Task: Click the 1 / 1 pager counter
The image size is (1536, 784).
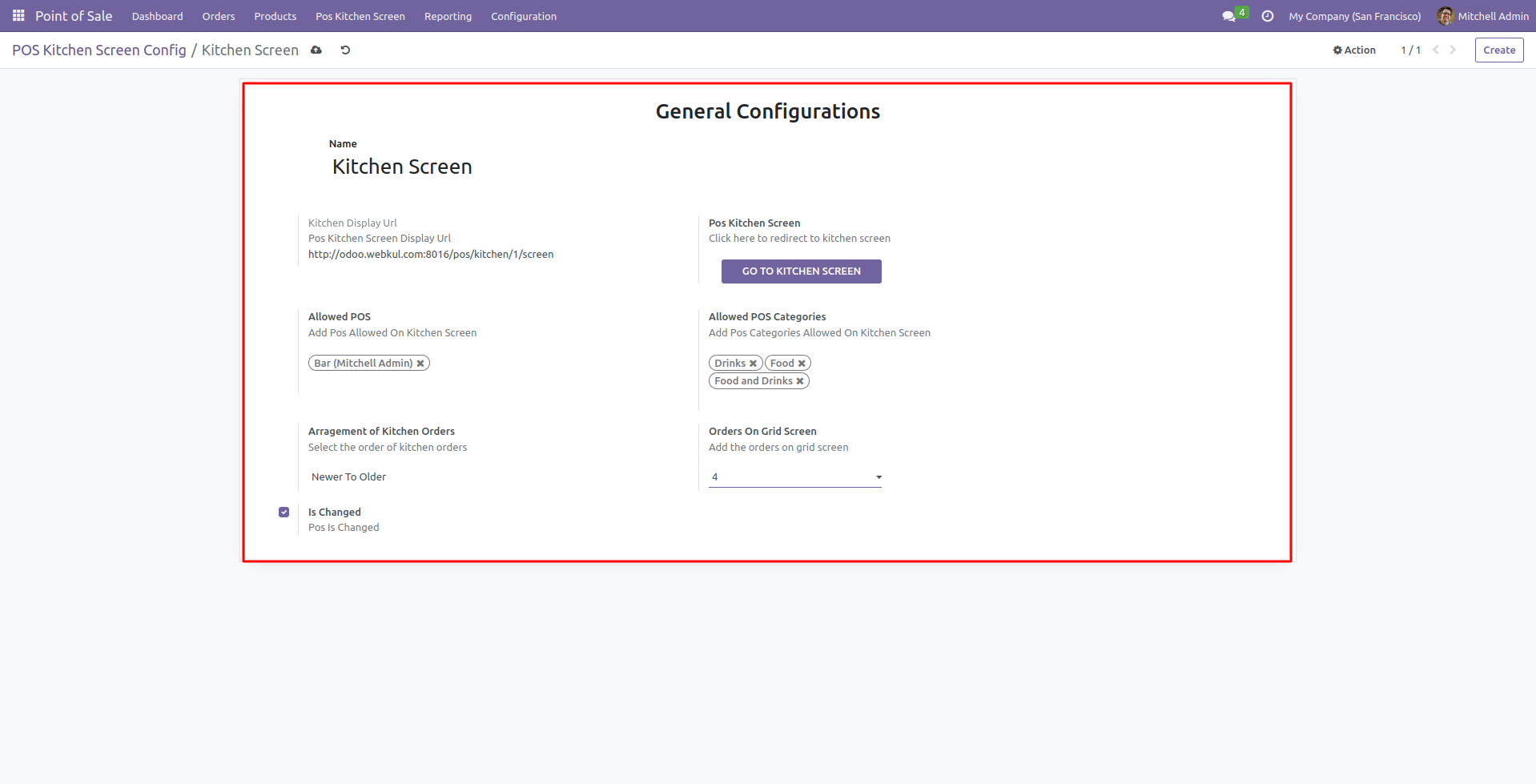Action: coord(1411,50)
